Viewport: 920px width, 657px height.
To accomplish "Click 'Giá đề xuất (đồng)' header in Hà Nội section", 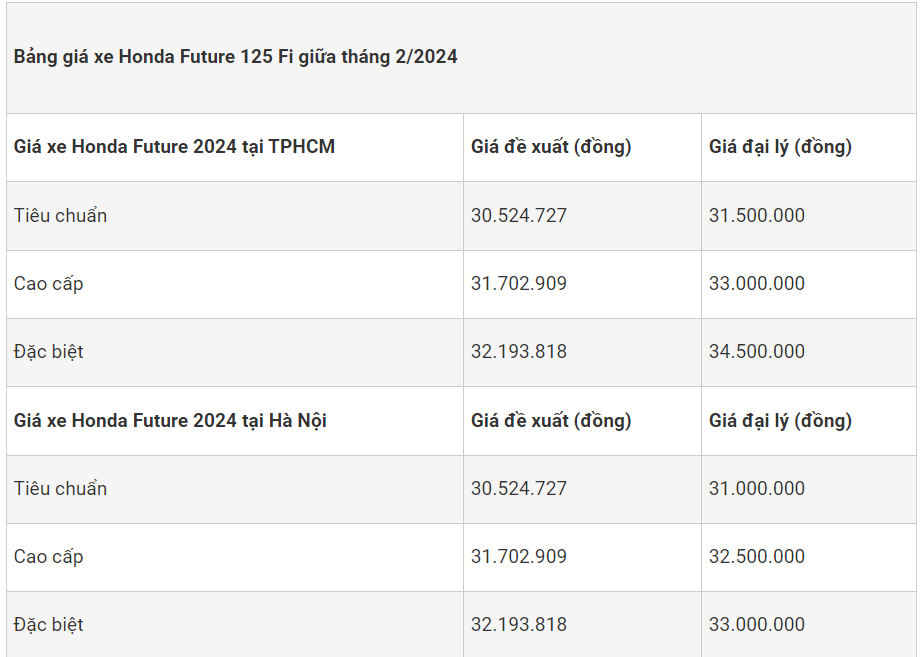I will coord(551,420).
